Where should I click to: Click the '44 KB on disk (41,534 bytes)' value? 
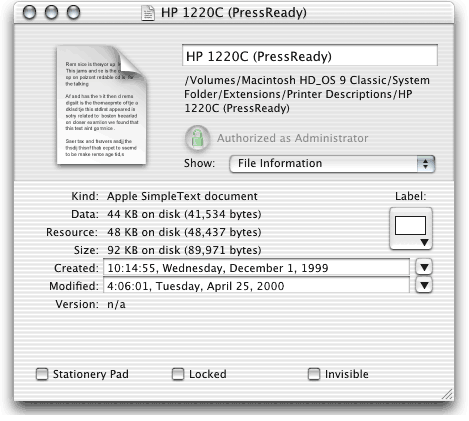tap(184, 214)
